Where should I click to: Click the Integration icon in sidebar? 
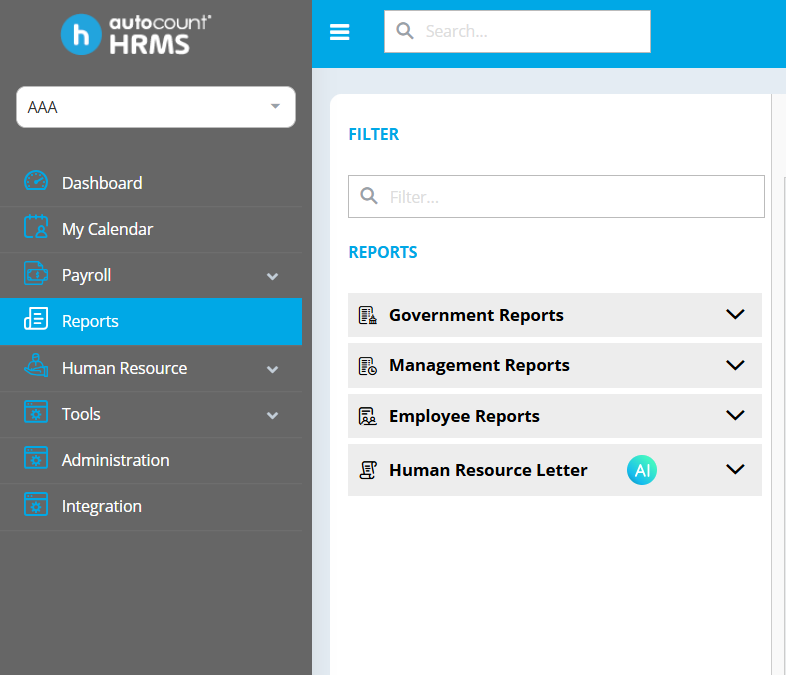[36, 505]
